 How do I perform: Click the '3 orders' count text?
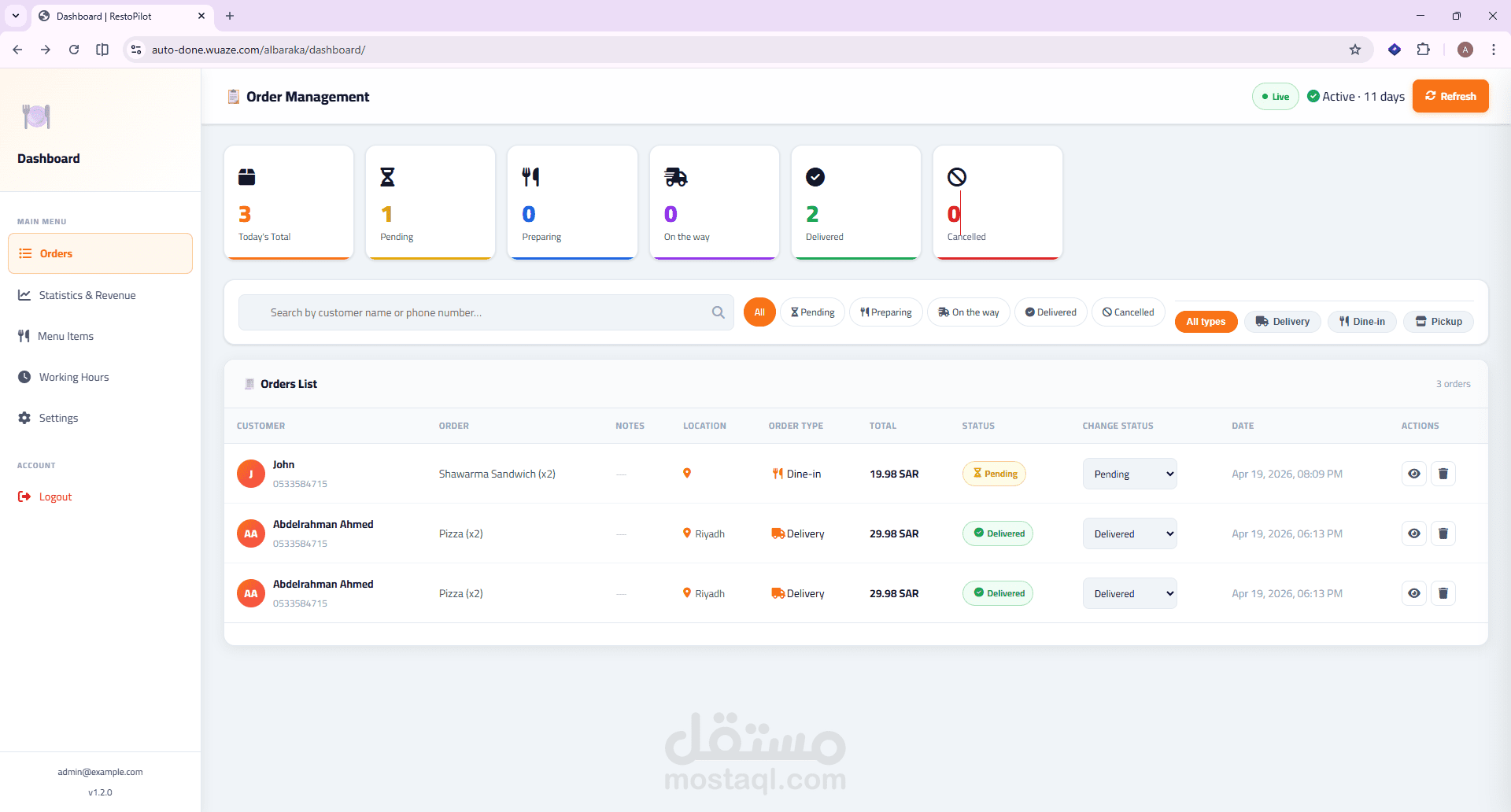(x=1454, y=384)
